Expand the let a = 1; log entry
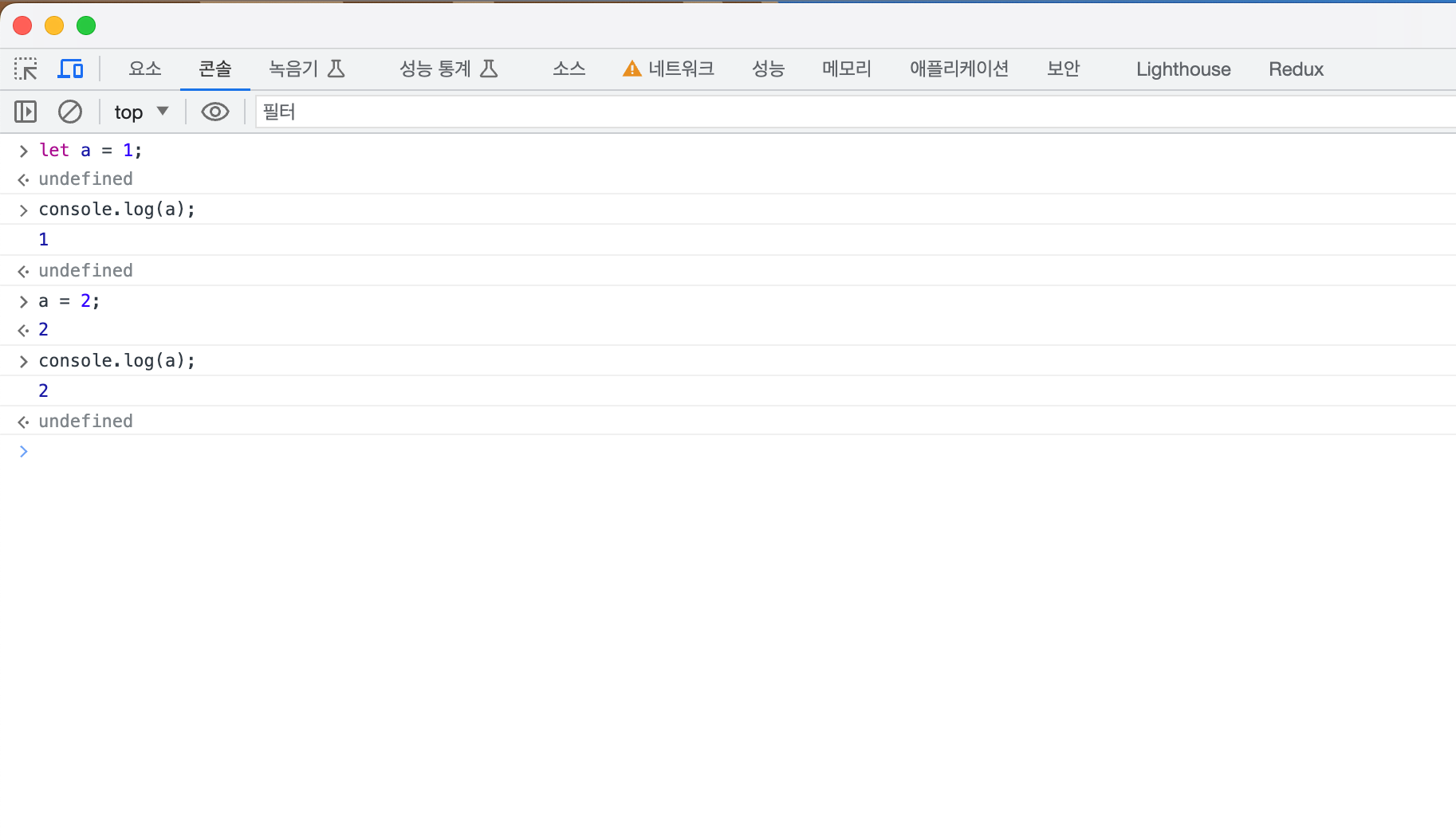The height and width of the screenshot is (840, 1456). tap(23, 150)
